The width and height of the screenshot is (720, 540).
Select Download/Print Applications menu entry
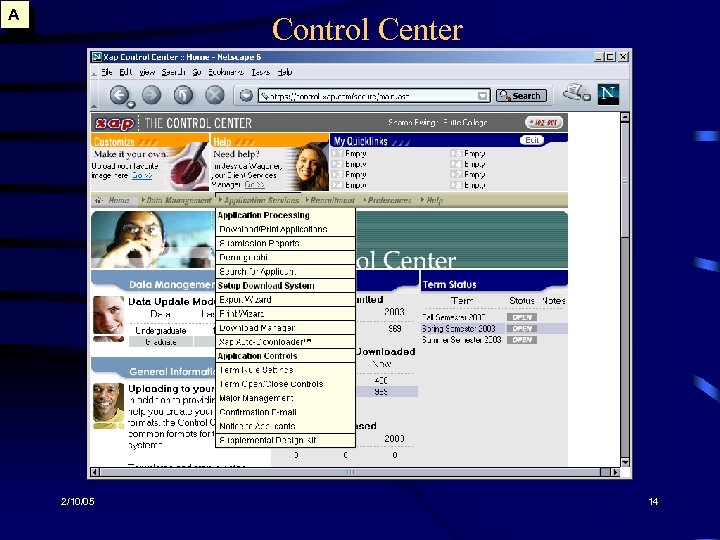click(x=285, y=229)
